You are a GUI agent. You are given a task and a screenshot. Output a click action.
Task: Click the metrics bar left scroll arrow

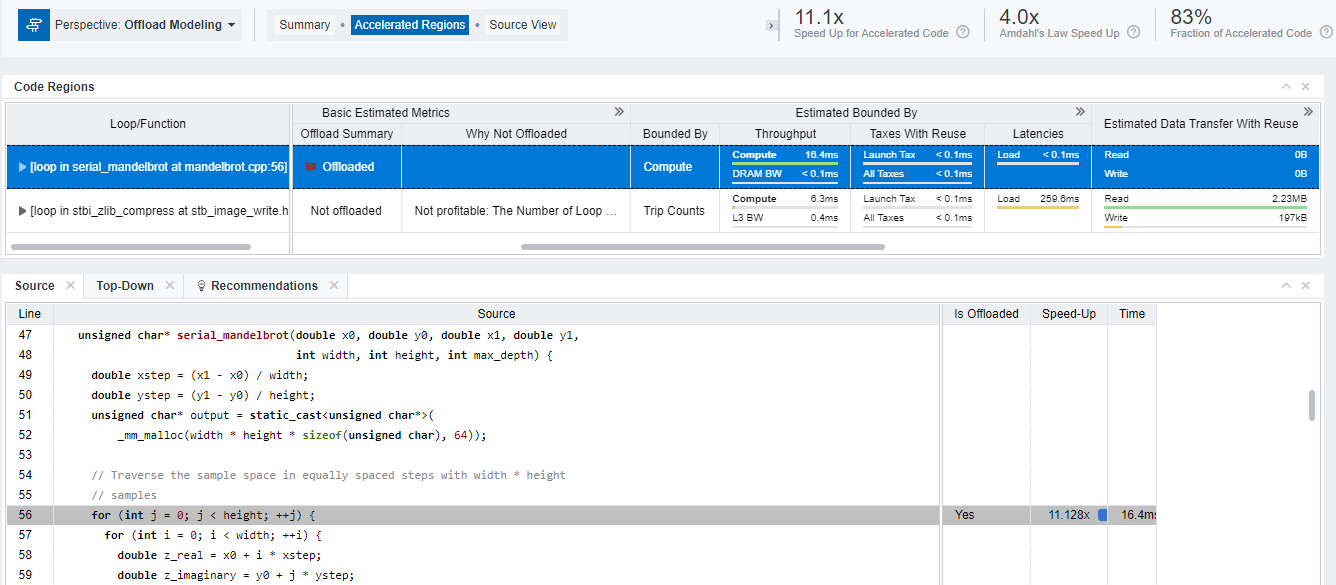click(772, 25)
